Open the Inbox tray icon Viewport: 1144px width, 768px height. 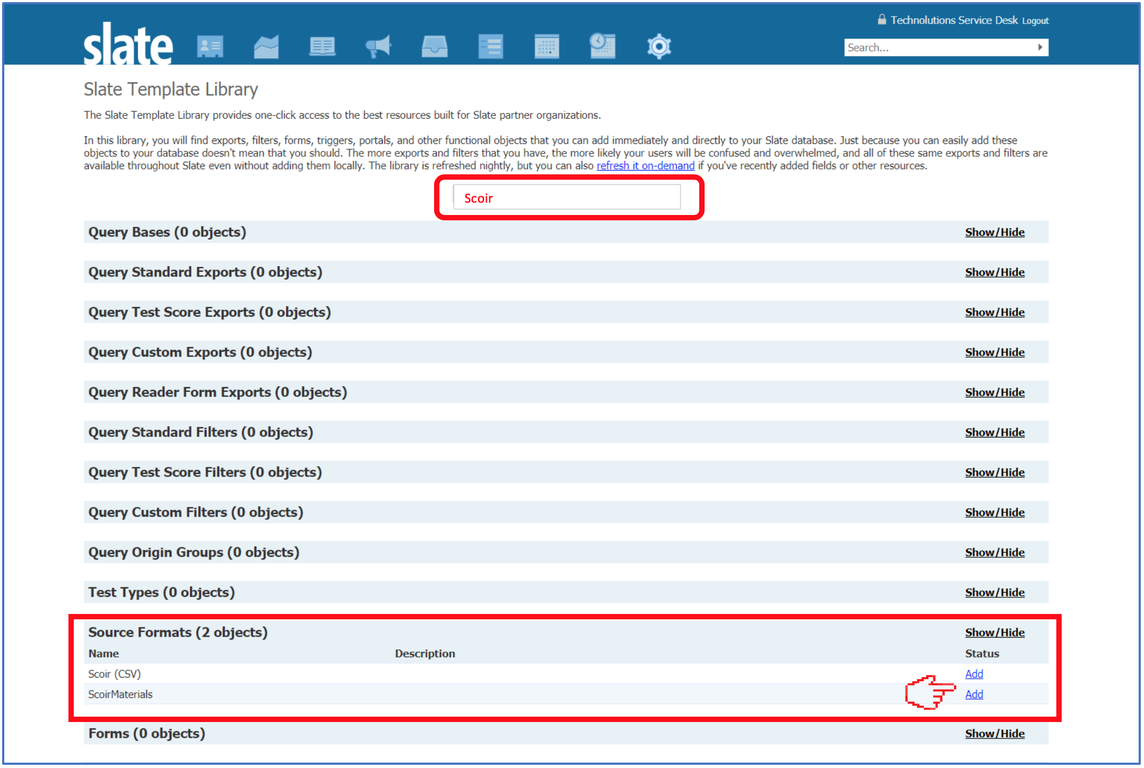tap(434, 47)
